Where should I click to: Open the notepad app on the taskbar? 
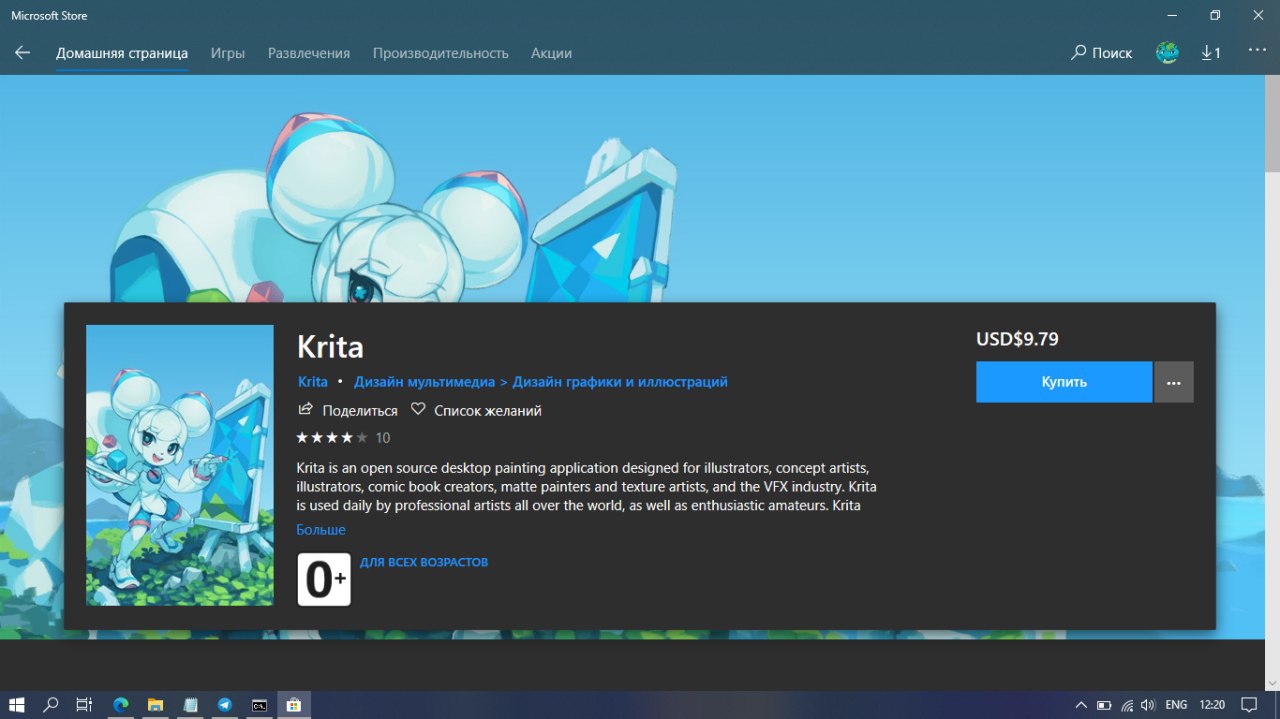(x=190, y=705)
